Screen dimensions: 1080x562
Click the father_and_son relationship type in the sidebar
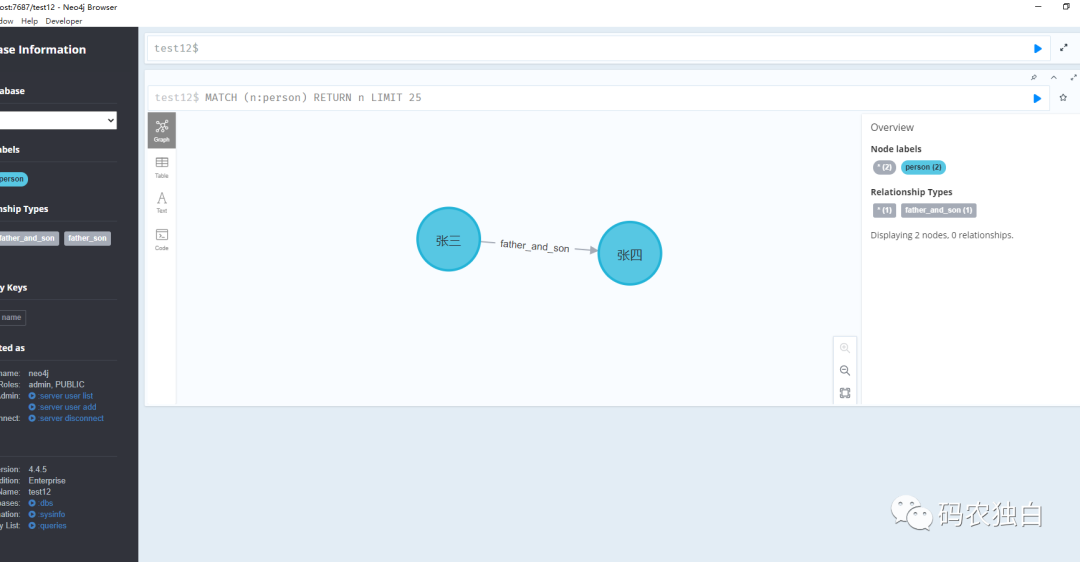pyautogui.click(x=28, y=238)
